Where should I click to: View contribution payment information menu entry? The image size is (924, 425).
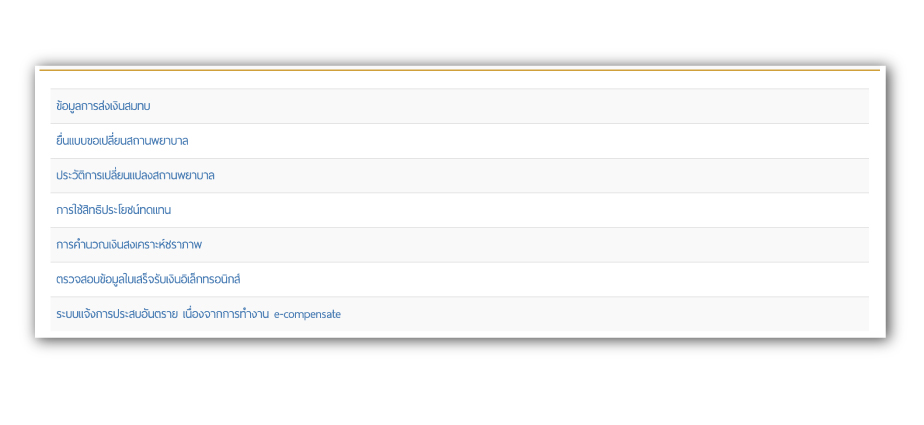coord(103,106)
